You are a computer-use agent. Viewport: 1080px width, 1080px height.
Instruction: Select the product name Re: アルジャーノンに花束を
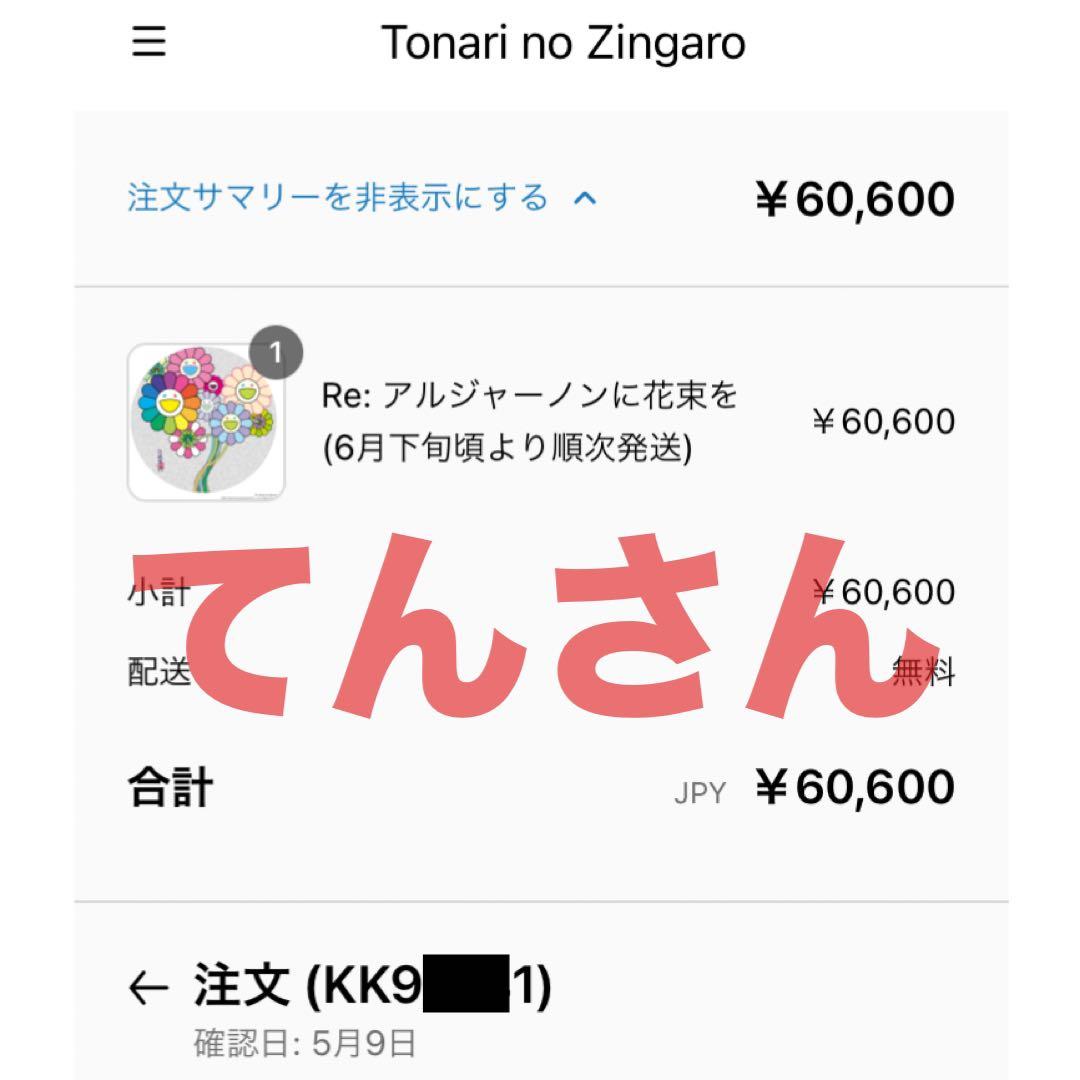pyautogui.click(x=529, y=396)
